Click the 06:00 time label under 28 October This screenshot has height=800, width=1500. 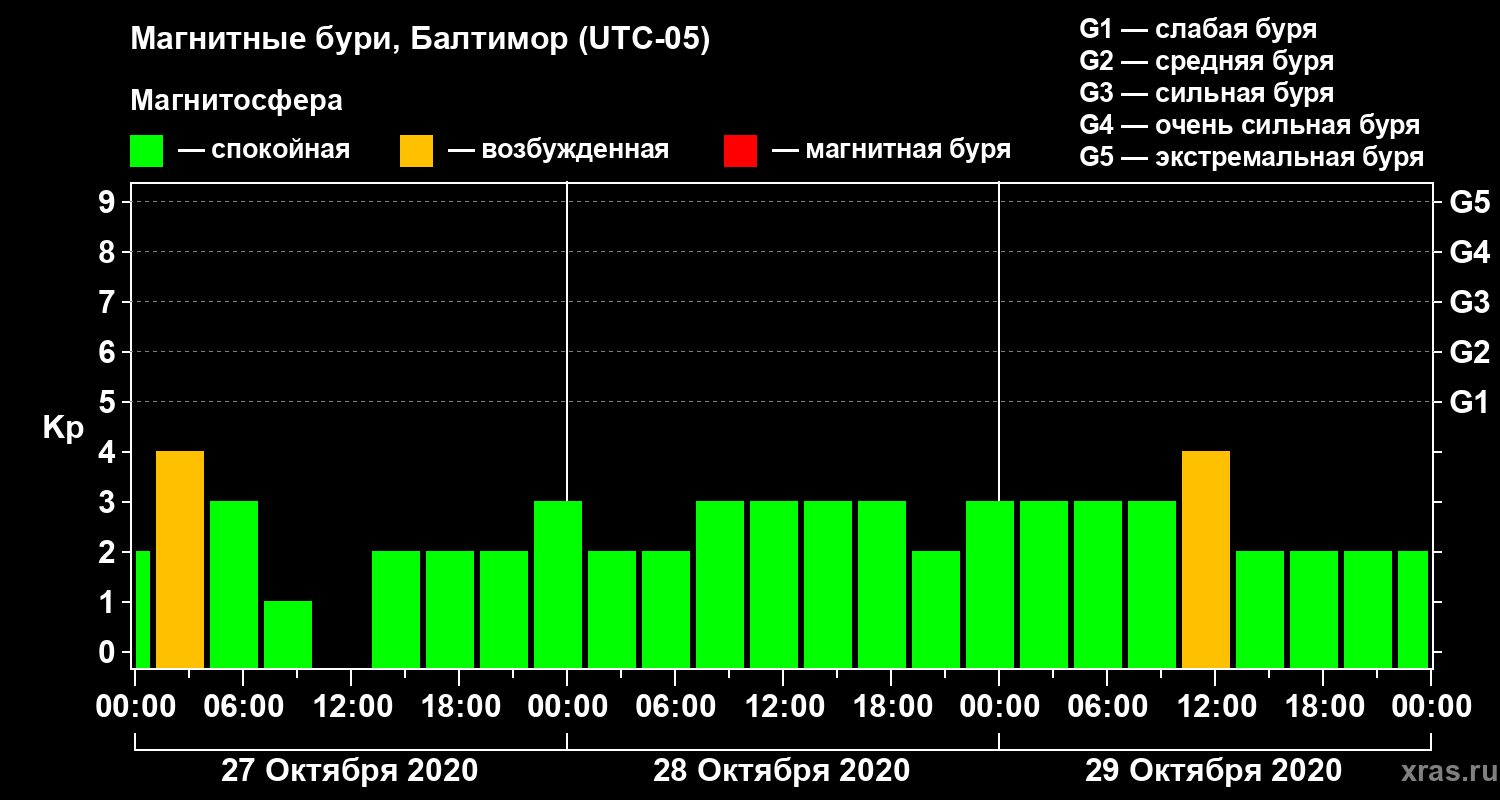674,707
